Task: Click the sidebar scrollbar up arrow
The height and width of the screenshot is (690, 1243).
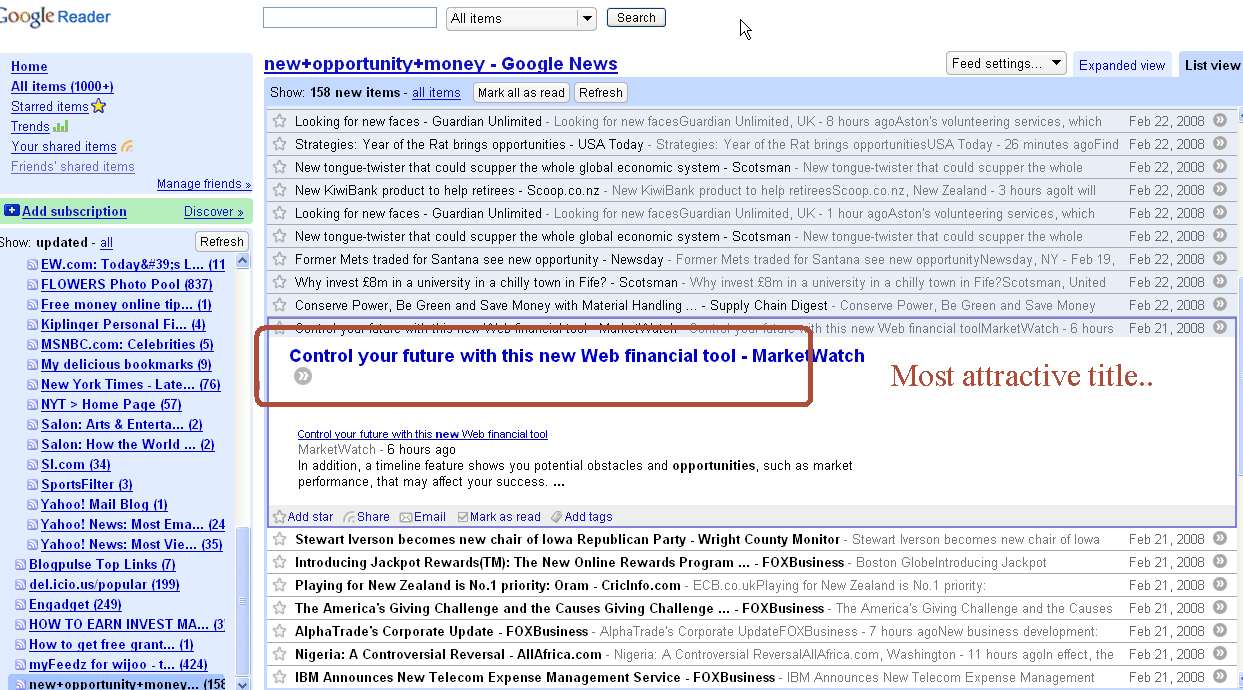Action: pos(243,261)
